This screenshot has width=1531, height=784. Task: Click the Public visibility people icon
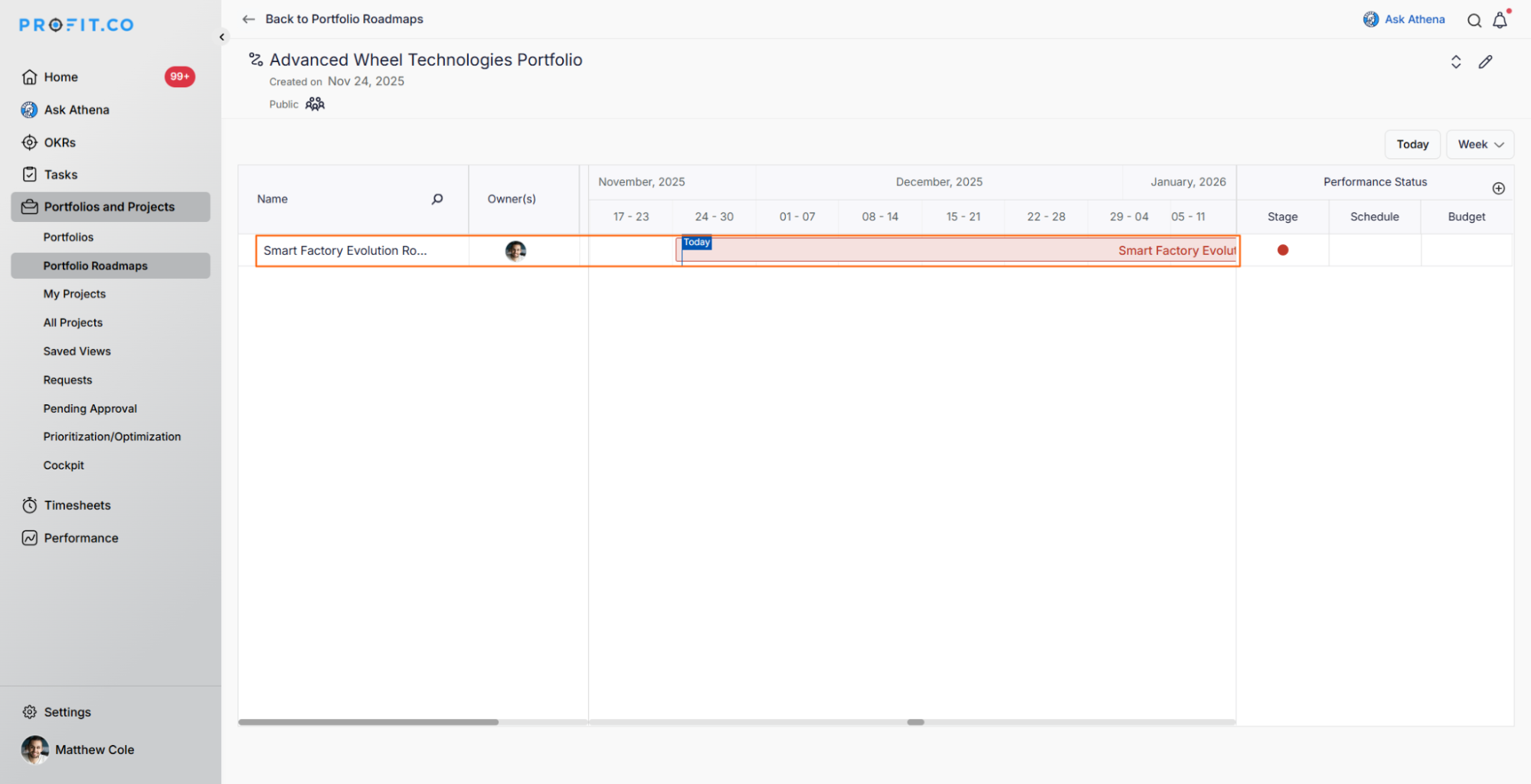point(315,104)
